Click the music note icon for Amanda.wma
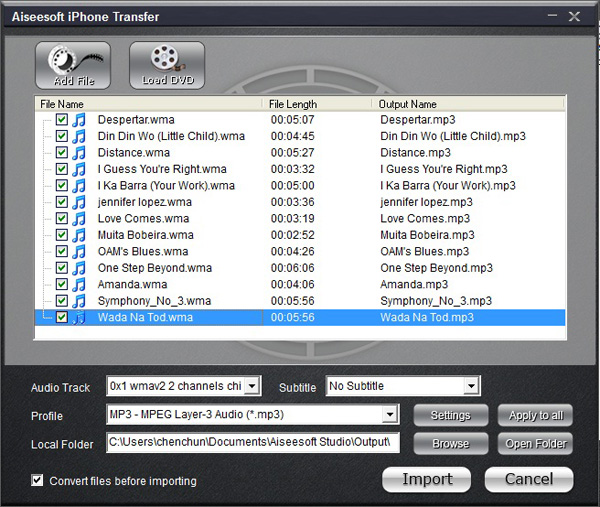Image resolution: width=600 pixels, height=507 pixels. 79,284
